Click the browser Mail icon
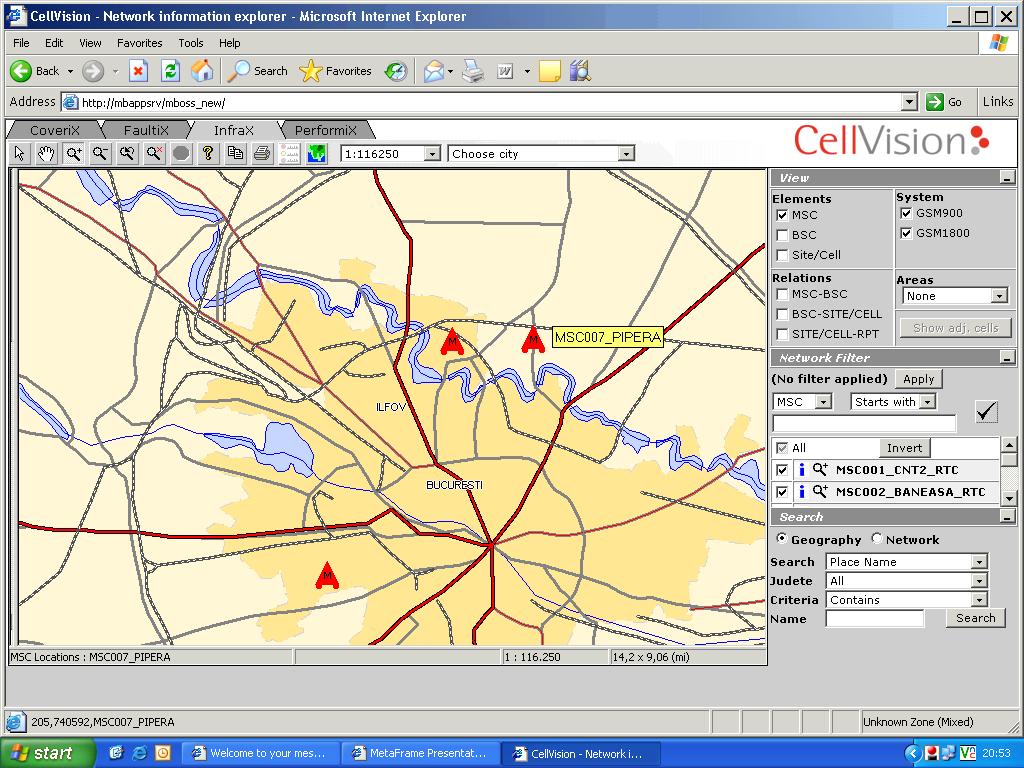Screen dimensions: 1024x768 pos(434,71)
